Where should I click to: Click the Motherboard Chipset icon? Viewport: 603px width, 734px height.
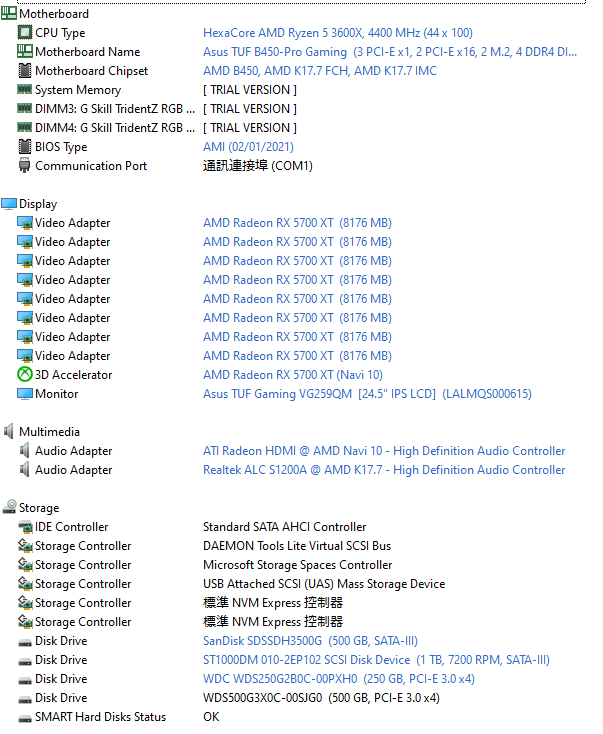click(25, 70)
